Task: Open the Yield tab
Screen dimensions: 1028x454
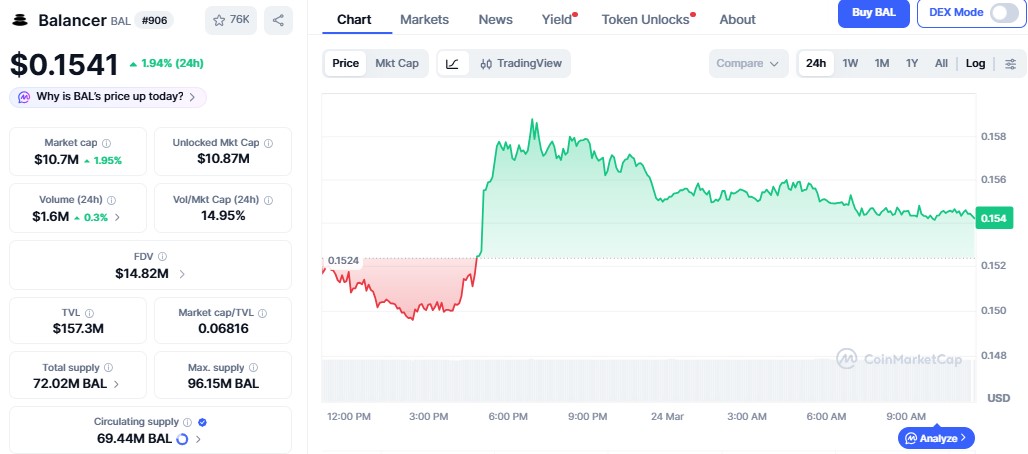Action: point(559,20)
